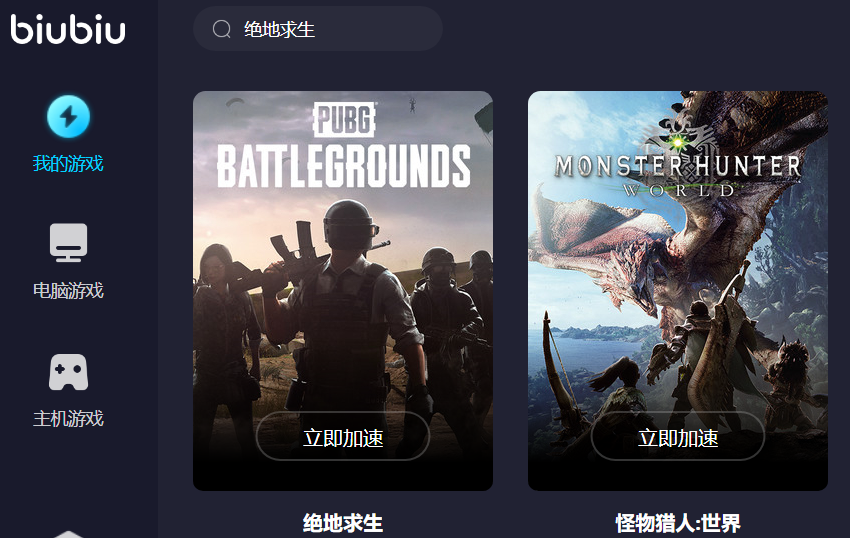Click the 怪物猎人:世界 game title
The image size is (850, 538).
click(678, 523)
